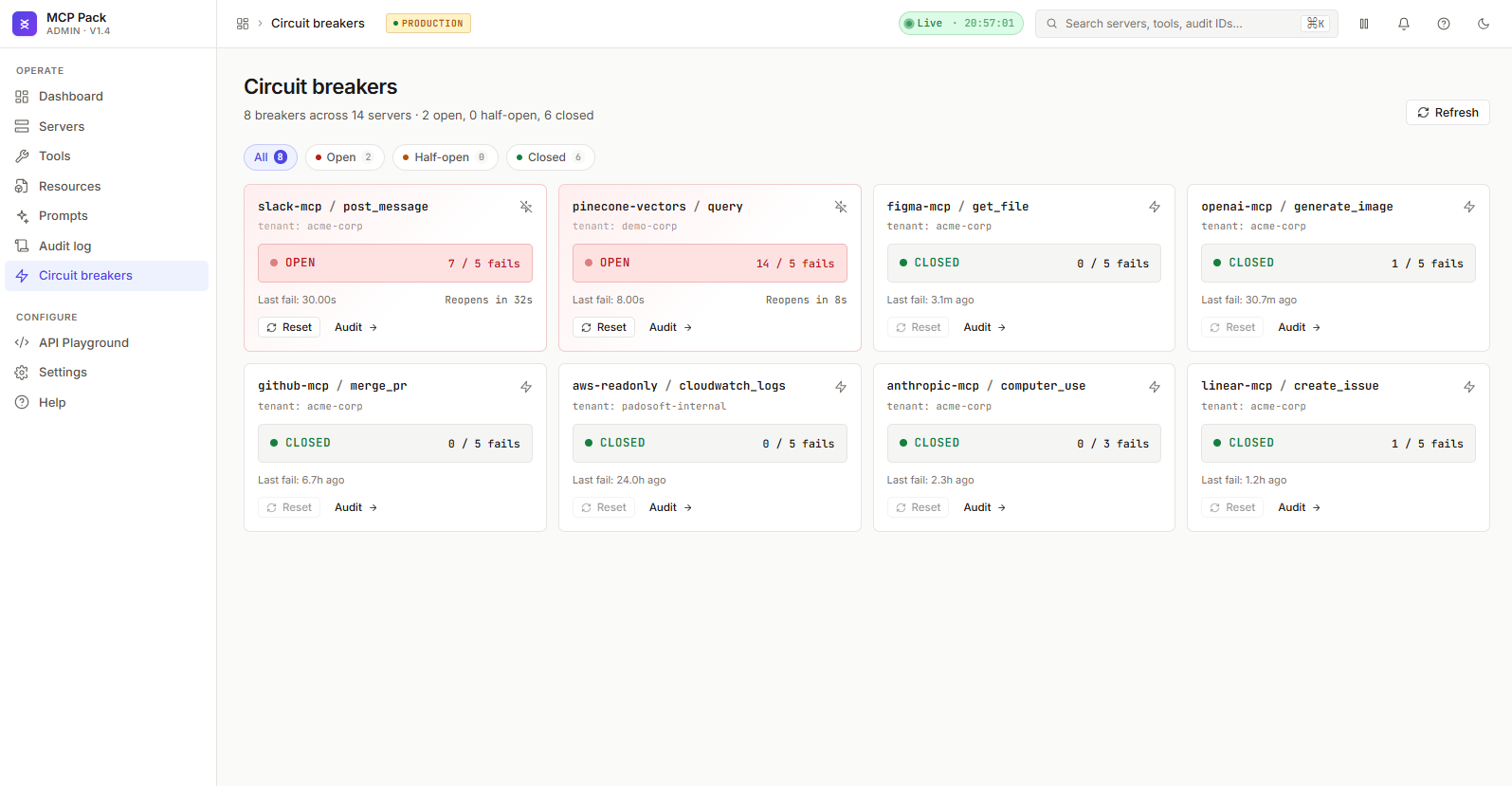Navigate to Resources
The width and height of the screenshot is (1512, 786).
(106, 186)
